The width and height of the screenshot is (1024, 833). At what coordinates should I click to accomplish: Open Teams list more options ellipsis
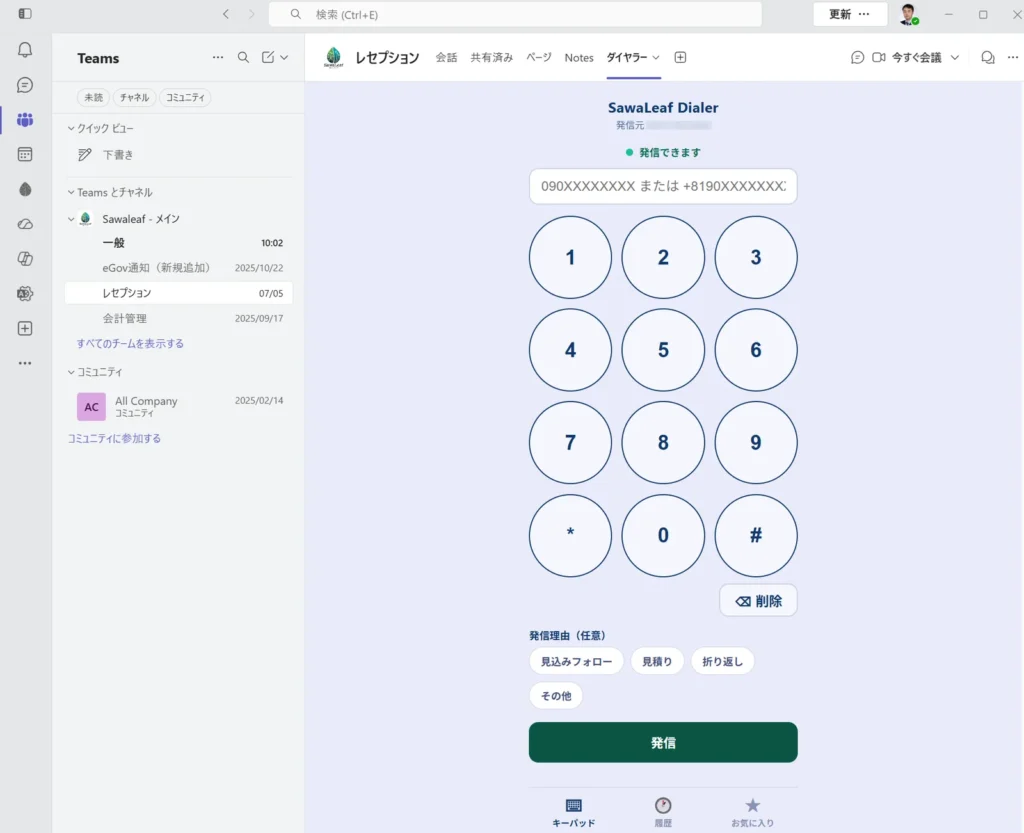point(217,57)
